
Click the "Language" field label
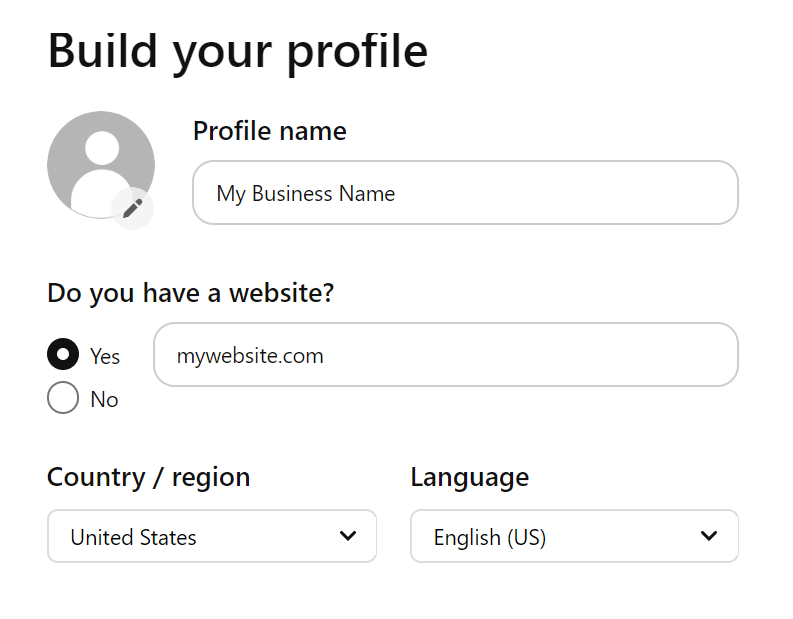point(469,477)
